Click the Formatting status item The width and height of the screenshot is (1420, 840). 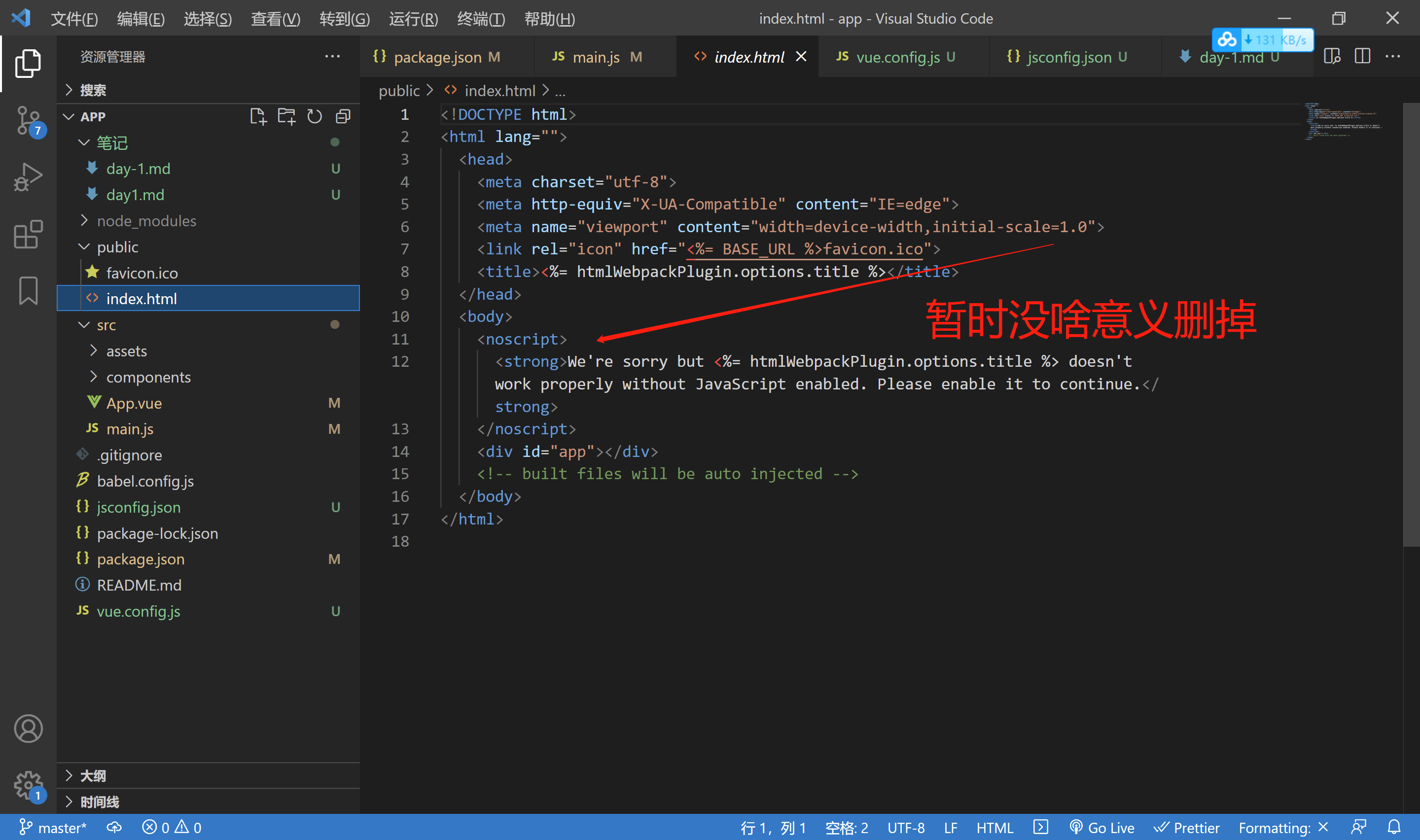coord(1283,828)
